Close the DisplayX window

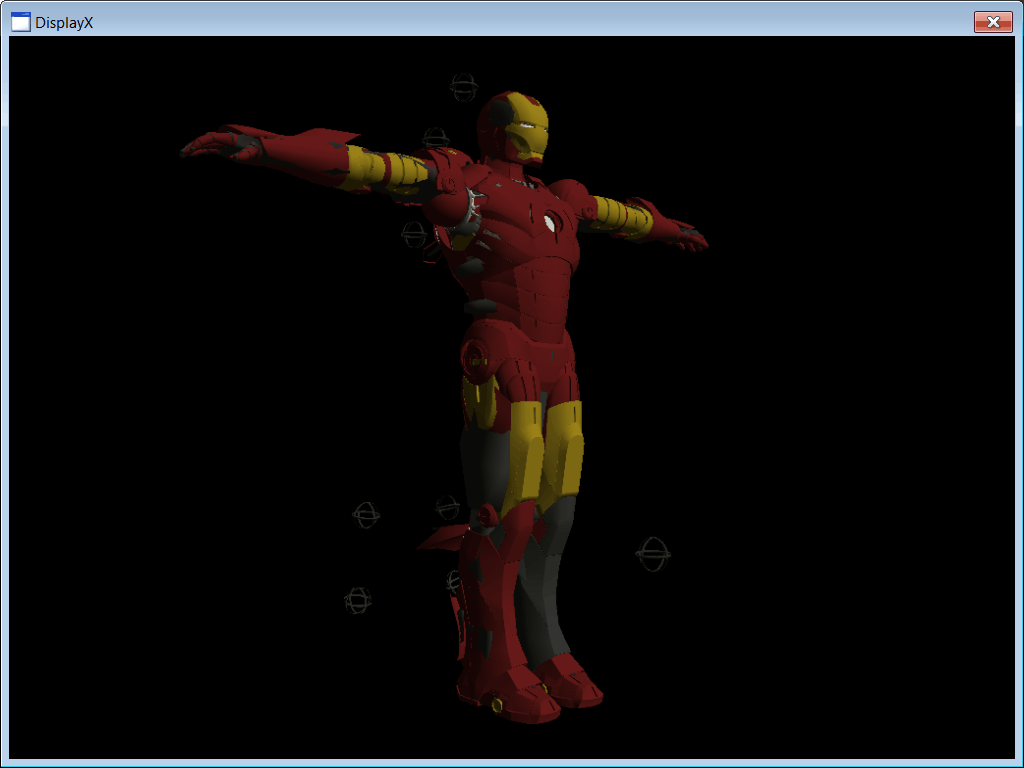pyautogui.click(x=993, y=22)
